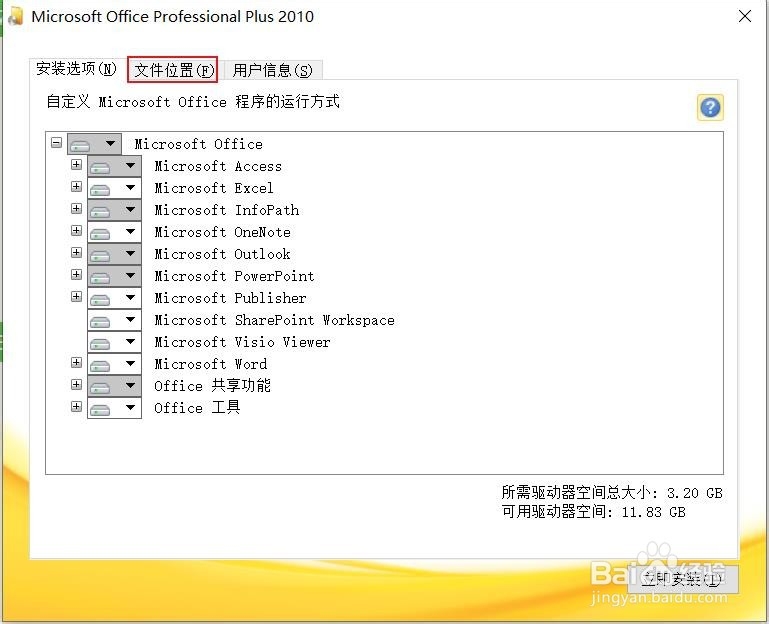Select the Microsoft InfoPath tree item
Viewport: 769px width, 624px height.
[227, 210]
